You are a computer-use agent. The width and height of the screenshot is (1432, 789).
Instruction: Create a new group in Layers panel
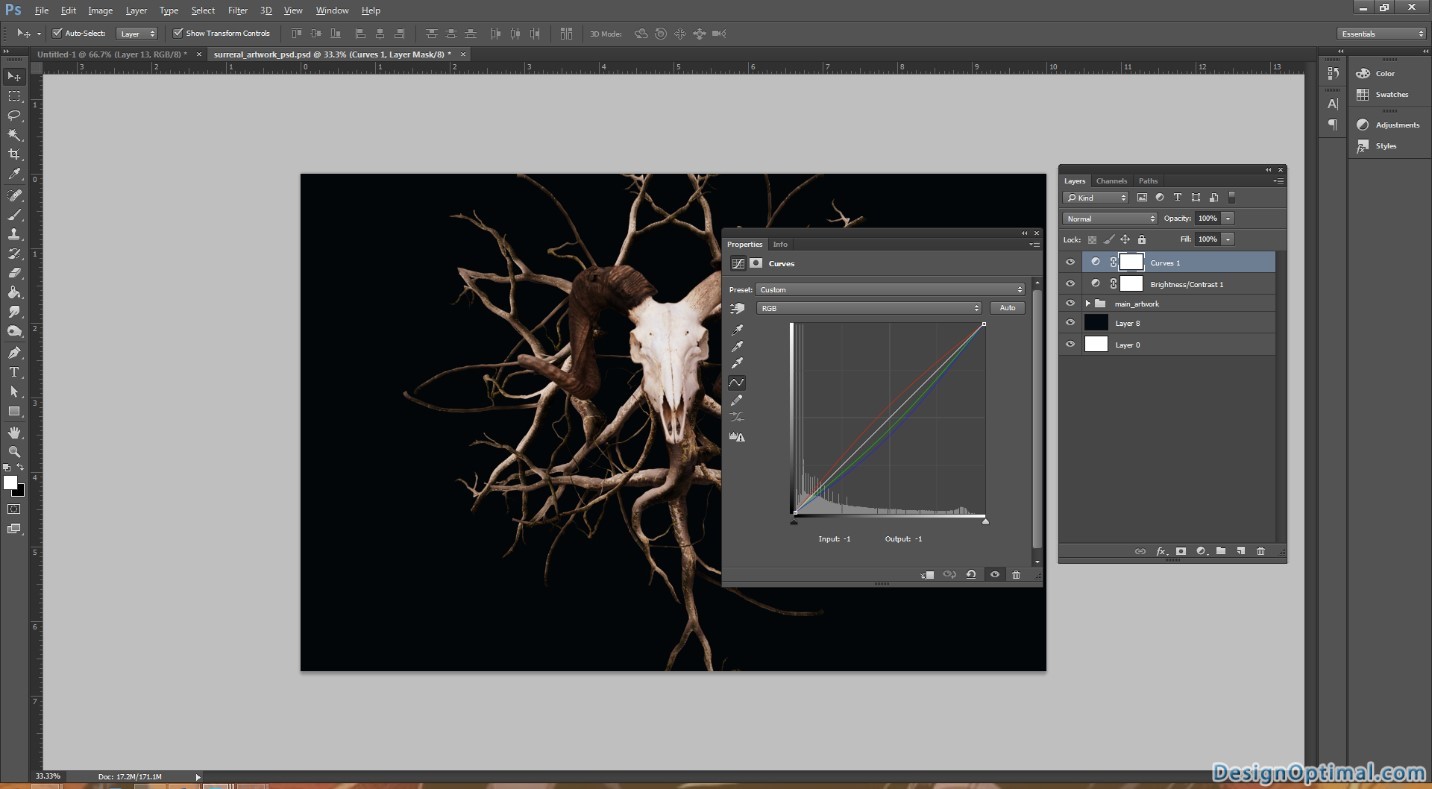point(1221,551)
